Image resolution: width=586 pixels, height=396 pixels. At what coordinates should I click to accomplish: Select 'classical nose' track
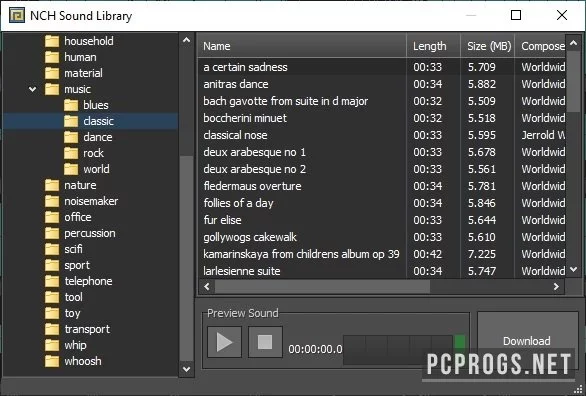click(381, 135)
